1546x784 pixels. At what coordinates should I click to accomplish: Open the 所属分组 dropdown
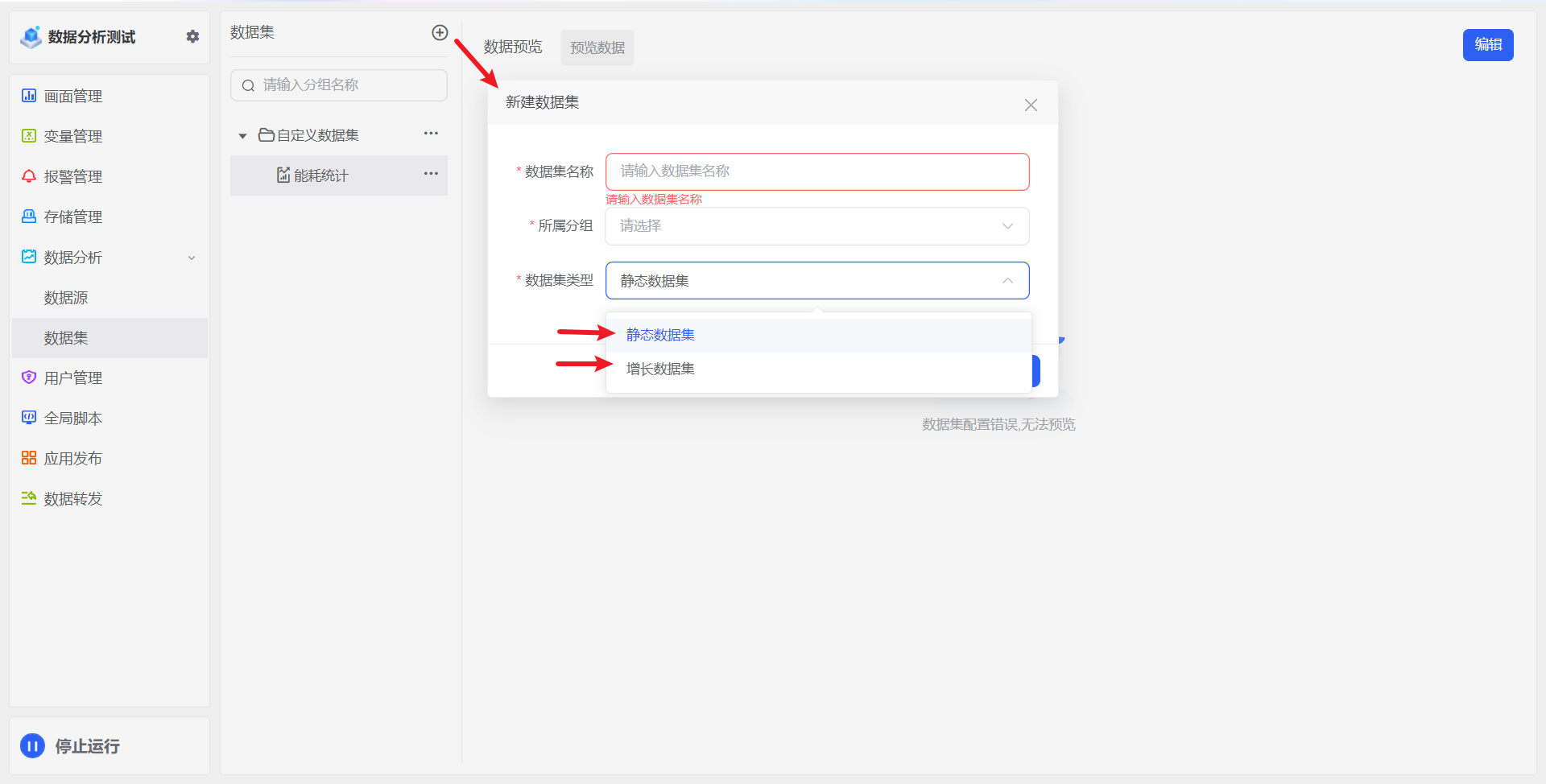pyautogui.click(x=816, y=226)
